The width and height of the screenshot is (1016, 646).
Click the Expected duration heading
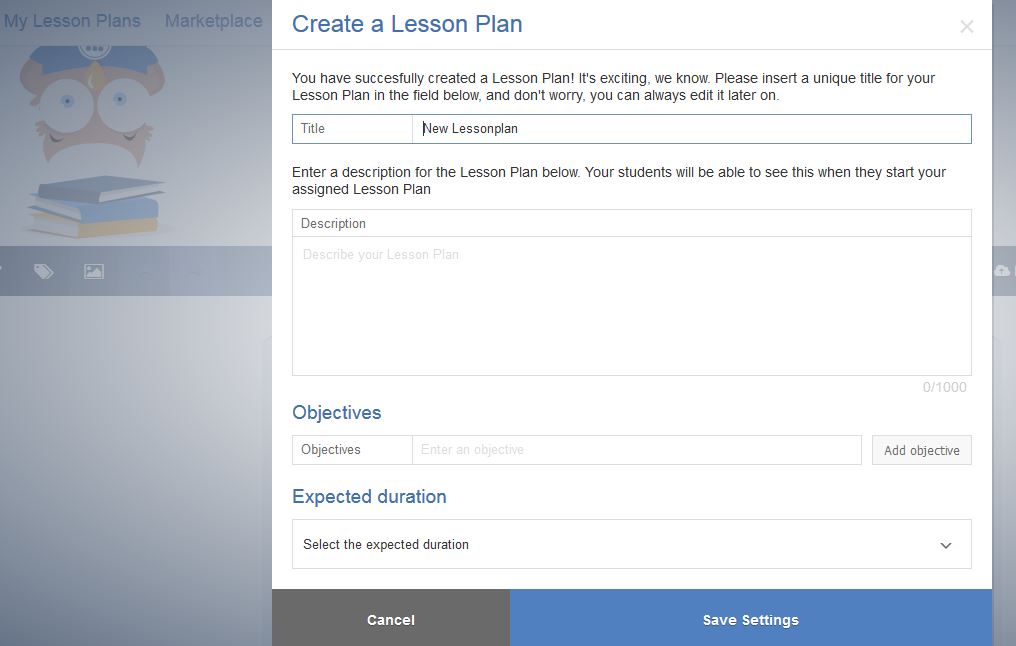point(369,497)
